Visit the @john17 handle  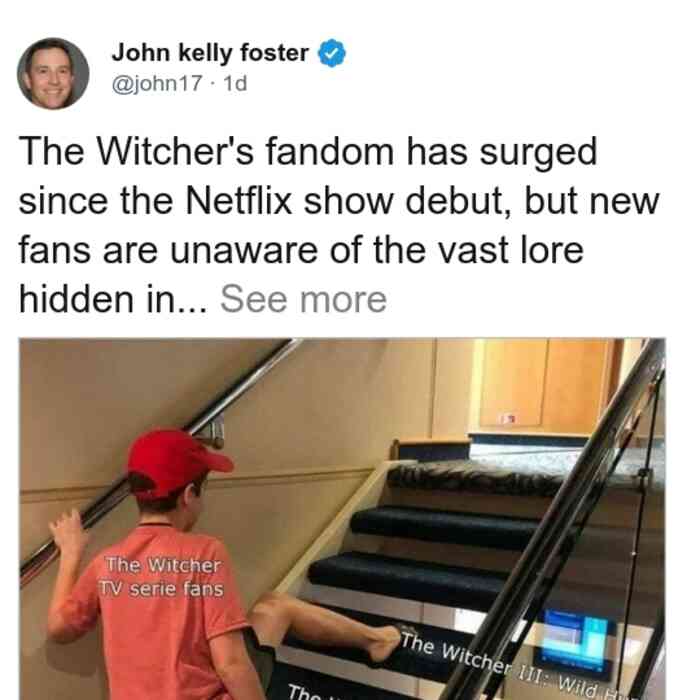[157, 84]
